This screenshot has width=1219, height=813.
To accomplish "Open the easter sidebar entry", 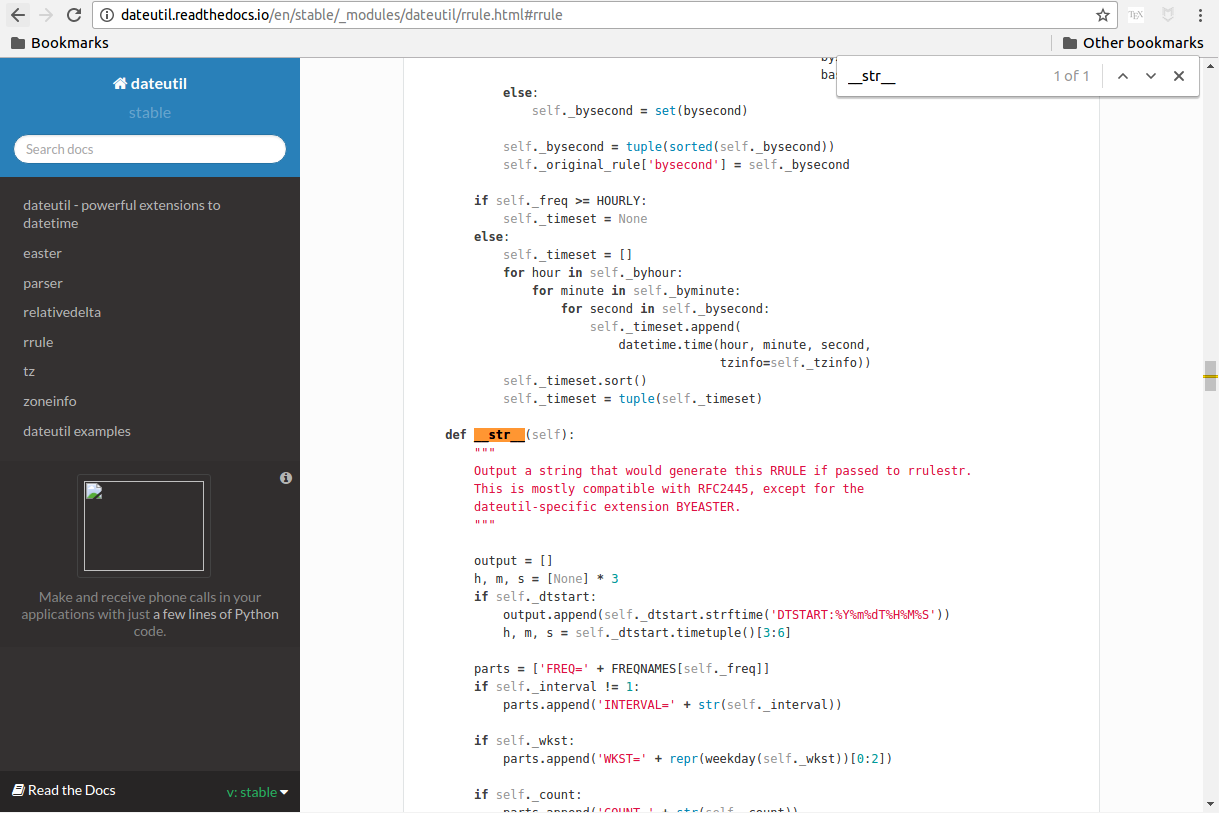I will (x=42, y=253).
